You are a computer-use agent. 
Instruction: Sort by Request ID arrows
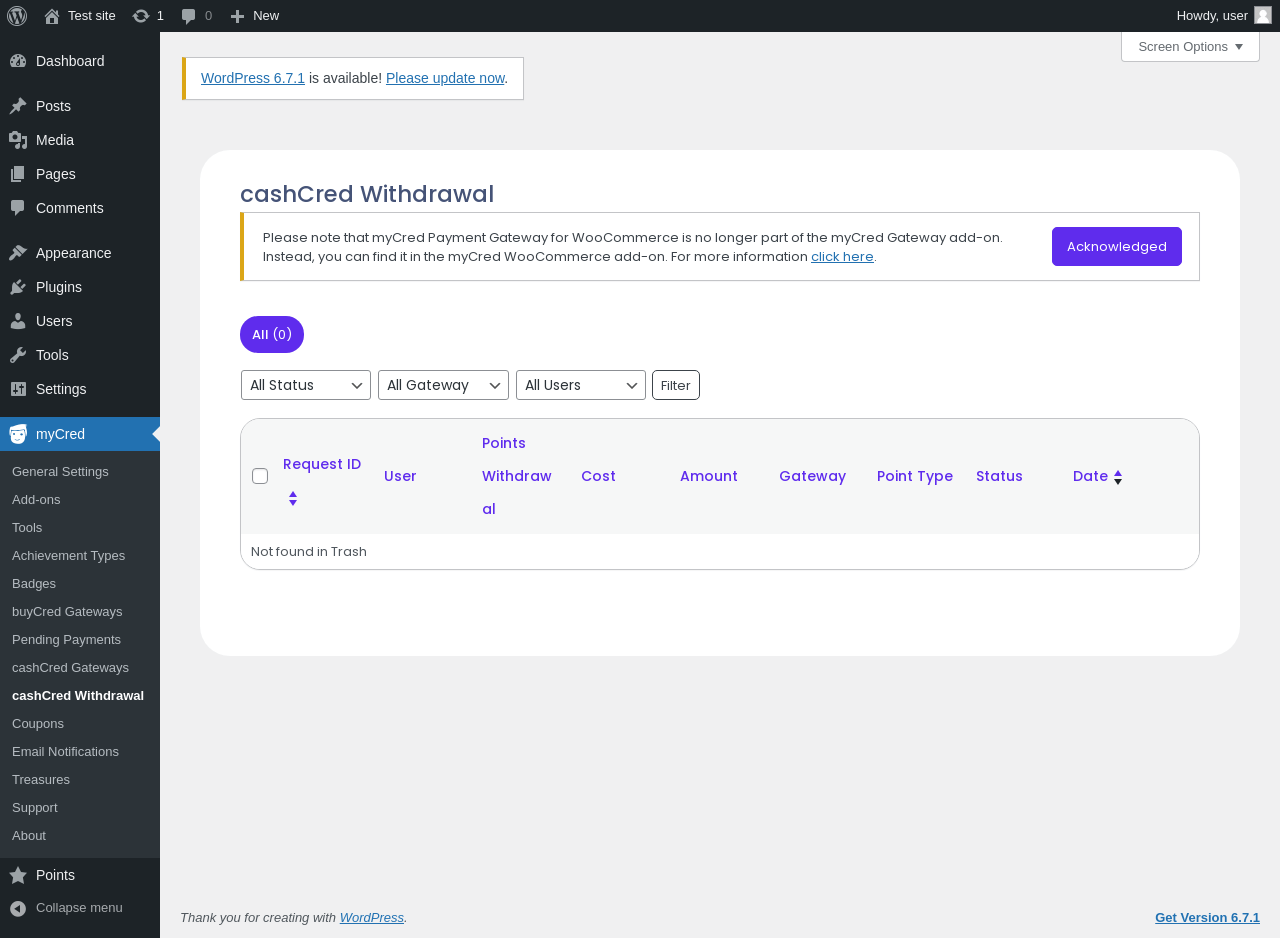[293, 498]
